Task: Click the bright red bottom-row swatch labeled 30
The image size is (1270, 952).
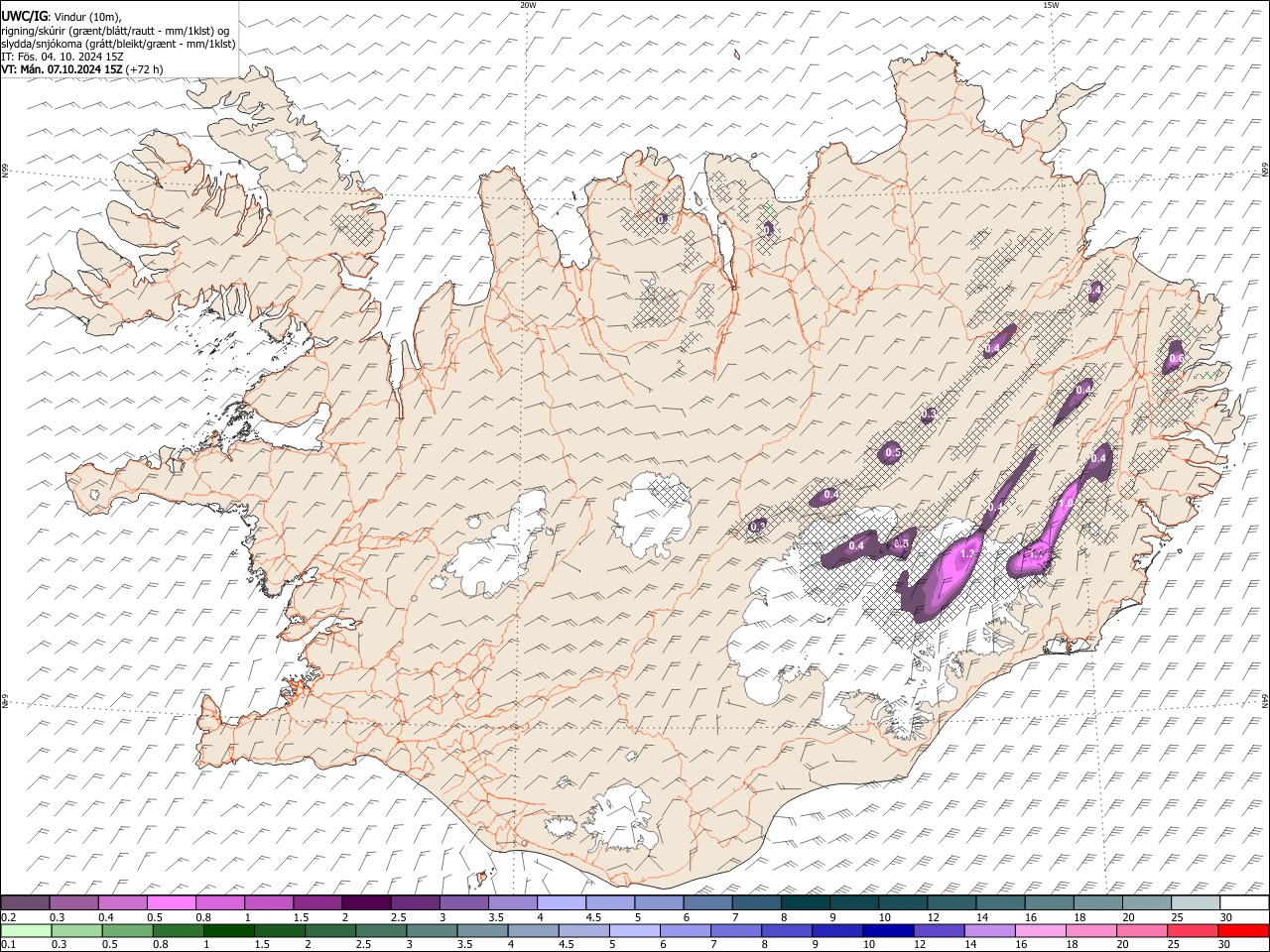Action: (1243, 930)
